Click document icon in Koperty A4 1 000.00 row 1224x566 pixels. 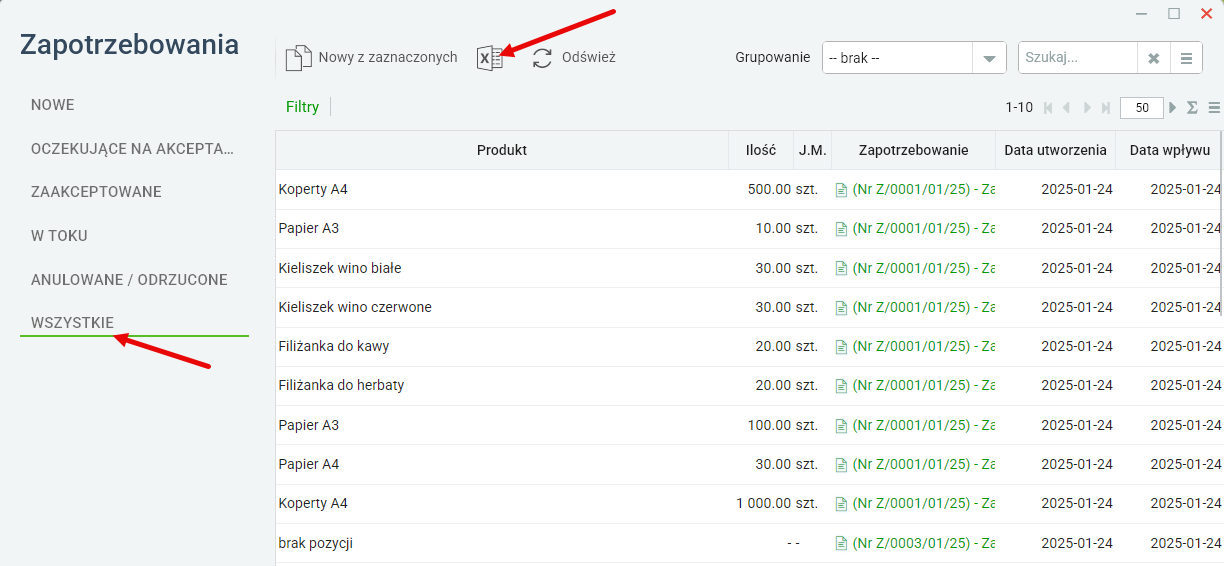[x=841, y=504]
